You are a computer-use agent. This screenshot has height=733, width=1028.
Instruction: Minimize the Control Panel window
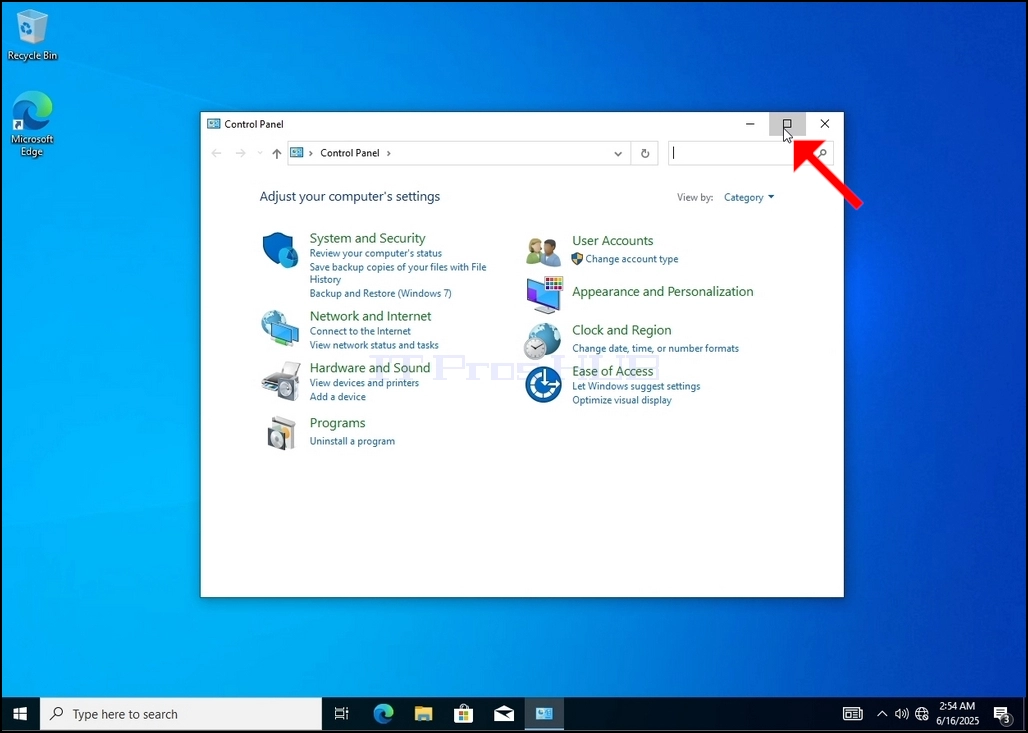(x=750, y=124)
